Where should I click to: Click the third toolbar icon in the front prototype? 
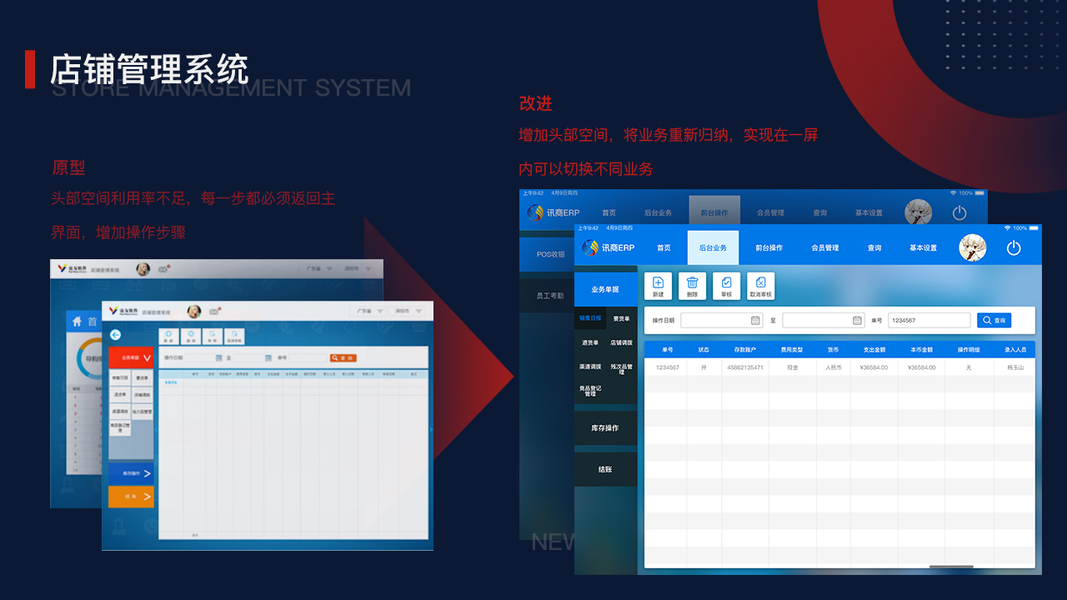212,337
